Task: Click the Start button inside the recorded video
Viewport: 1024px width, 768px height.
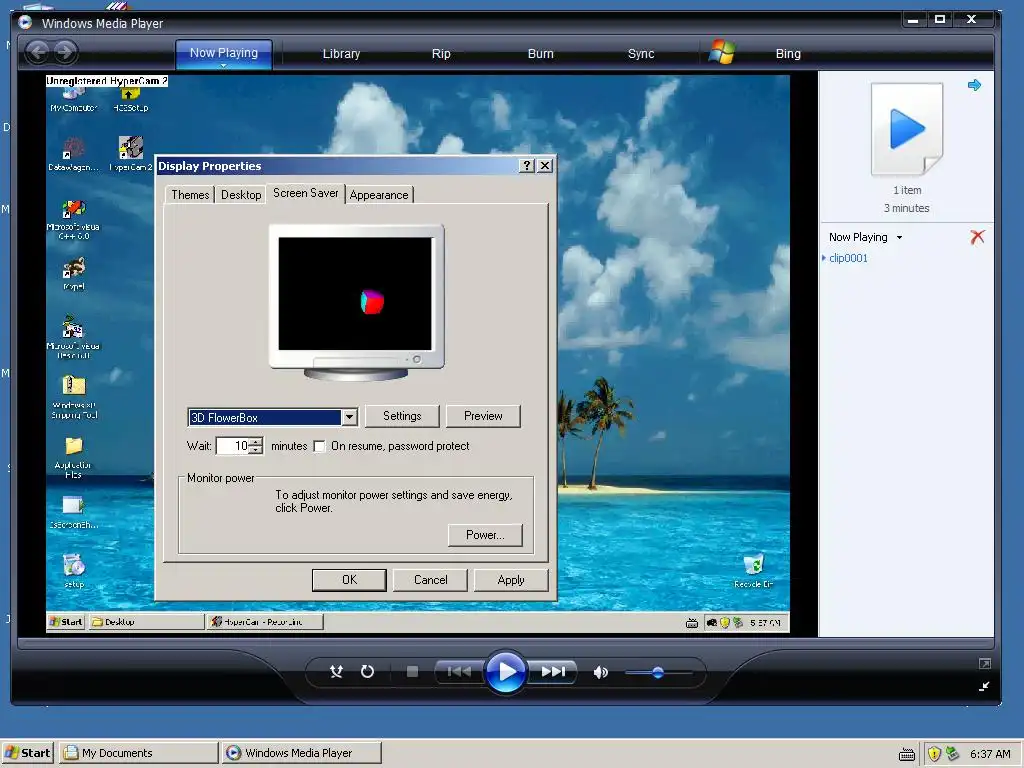Action: pos(66,622)
